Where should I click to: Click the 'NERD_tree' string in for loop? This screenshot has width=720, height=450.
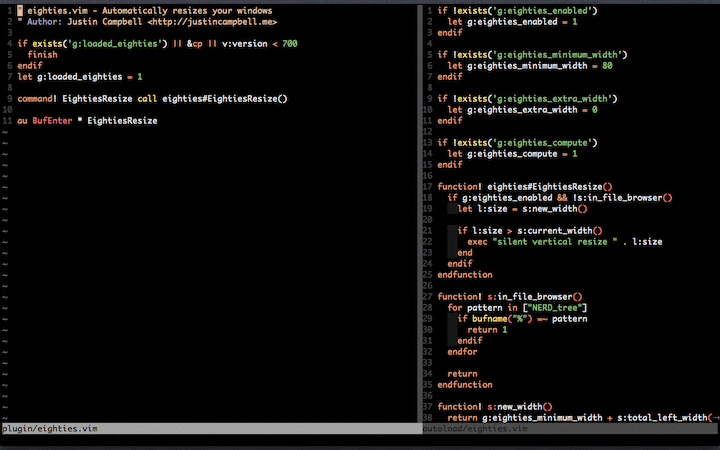[555, 308]
